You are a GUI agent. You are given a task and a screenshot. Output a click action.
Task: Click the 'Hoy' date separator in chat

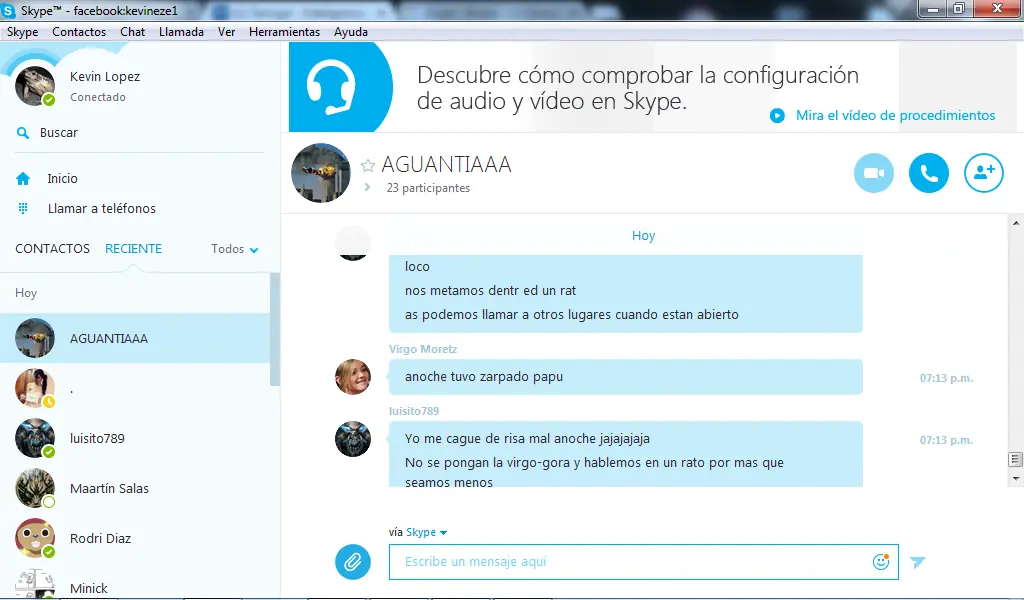tap(643, 236)
